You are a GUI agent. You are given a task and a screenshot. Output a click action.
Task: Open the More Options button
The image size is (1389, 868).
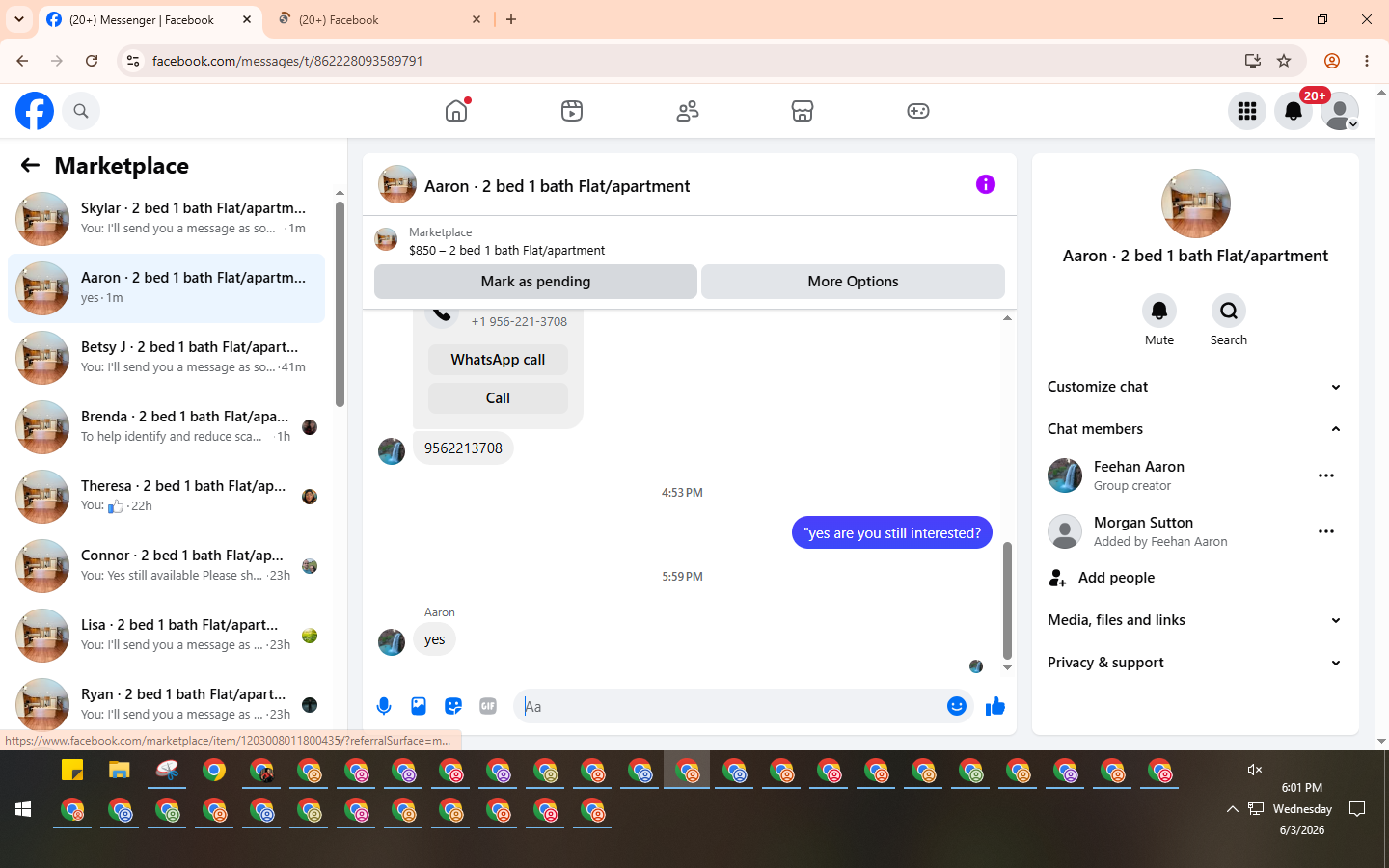[x=853, y=282]
